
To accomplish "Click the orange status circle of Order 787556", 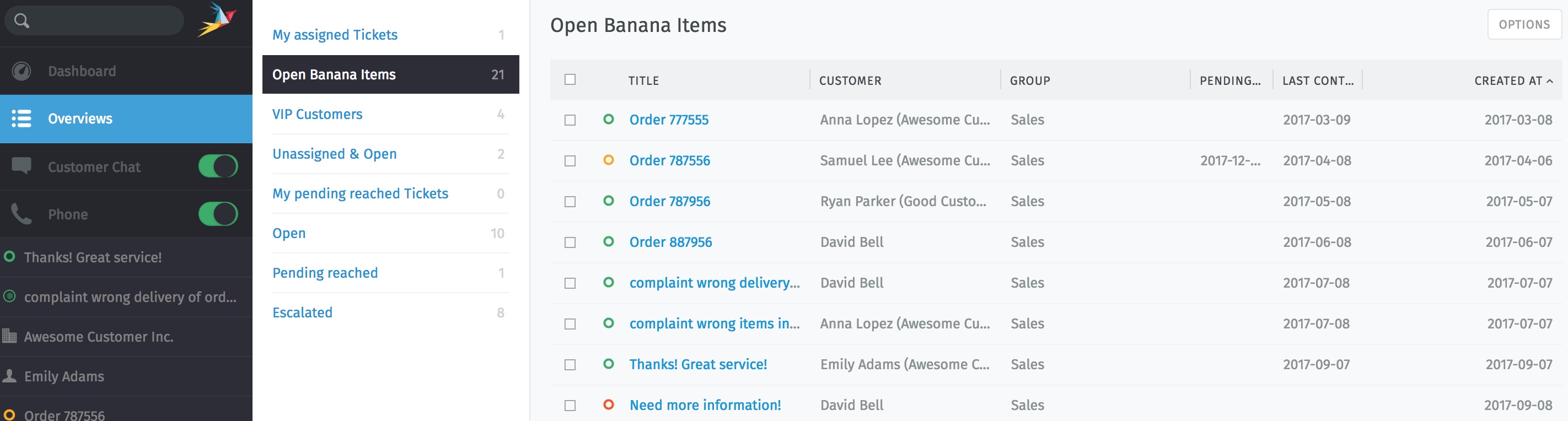I will point(608,160).
